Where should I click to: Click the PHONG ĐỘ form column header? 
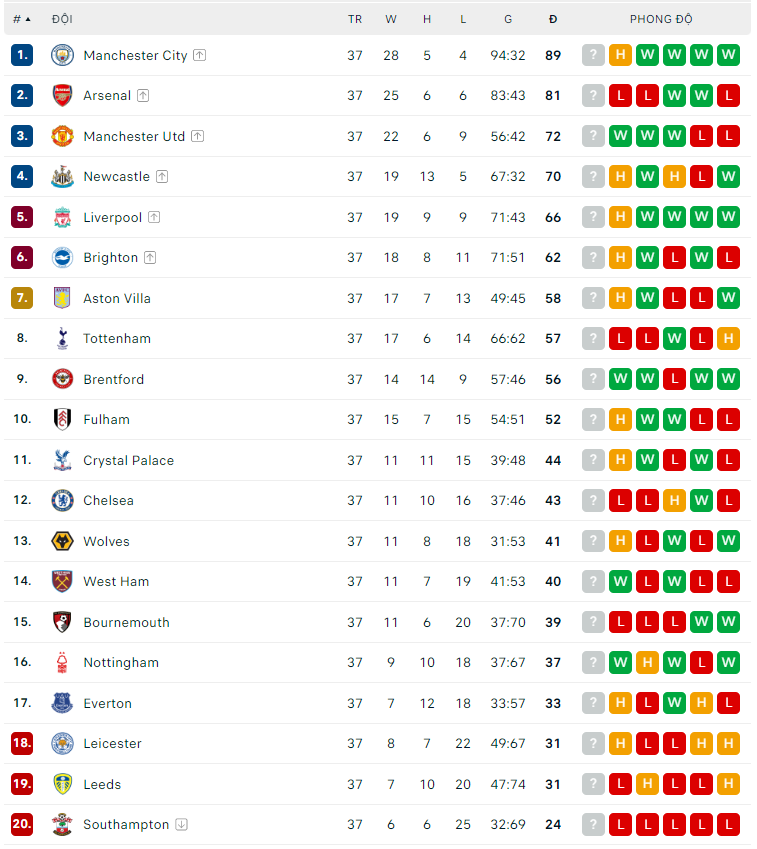(661, 19)
